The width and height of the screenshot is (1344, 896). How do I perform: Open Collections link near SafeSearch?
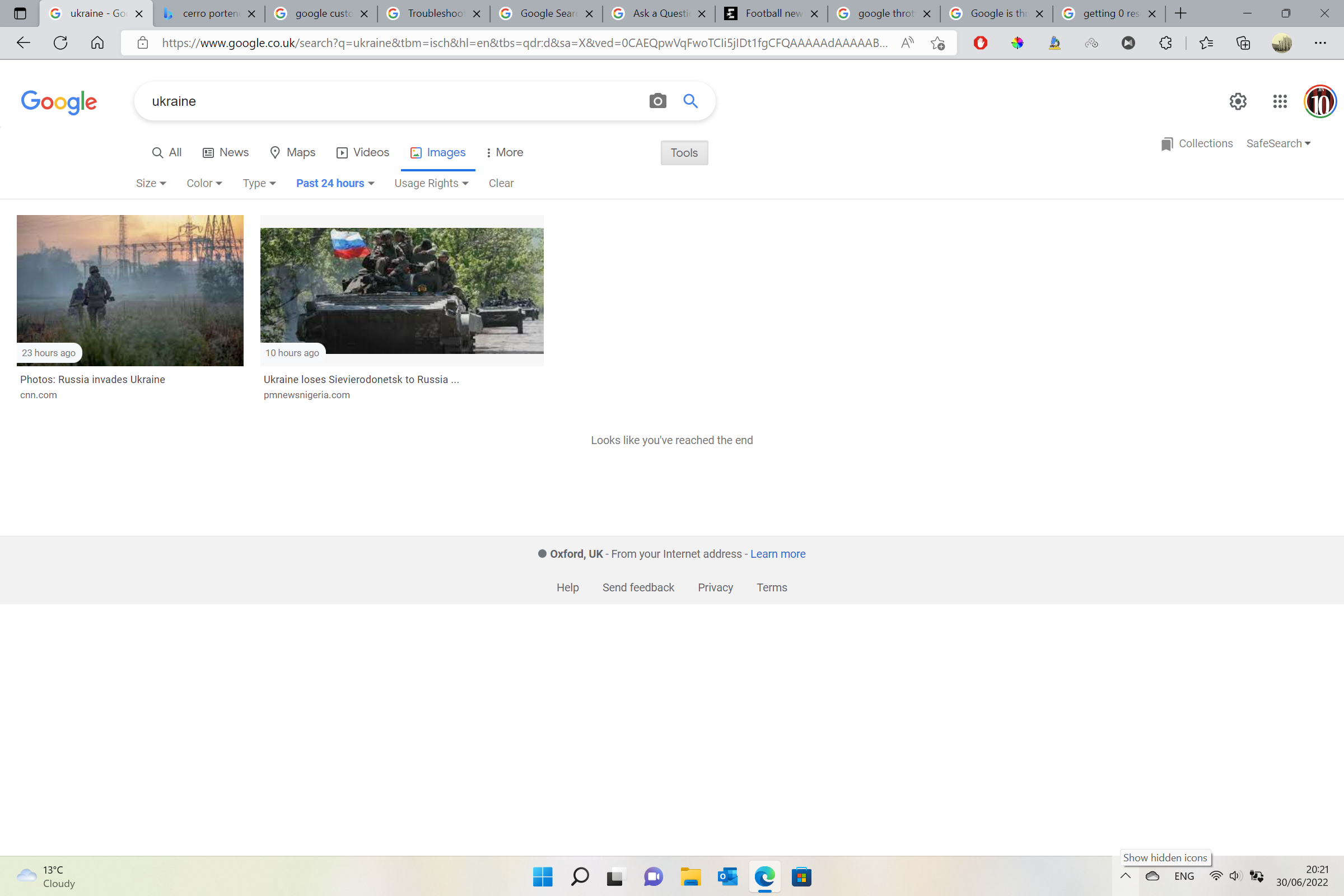(1197, 143)
